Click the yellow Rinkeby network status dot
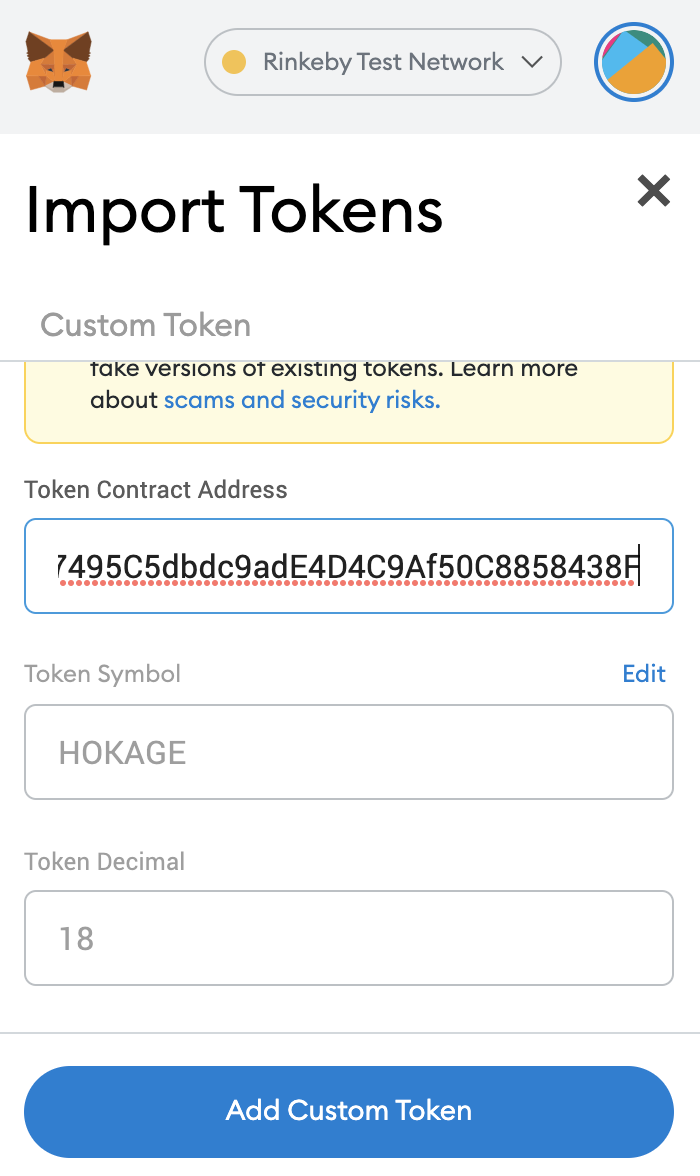This screenshot has width=700, height=1176. pos(234,62)
